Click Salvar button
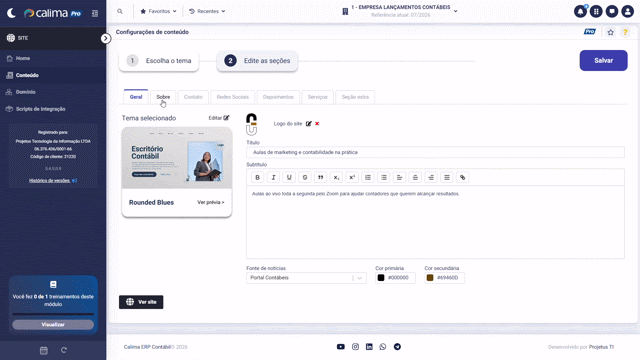640x360 pixels. pos(603,60)
